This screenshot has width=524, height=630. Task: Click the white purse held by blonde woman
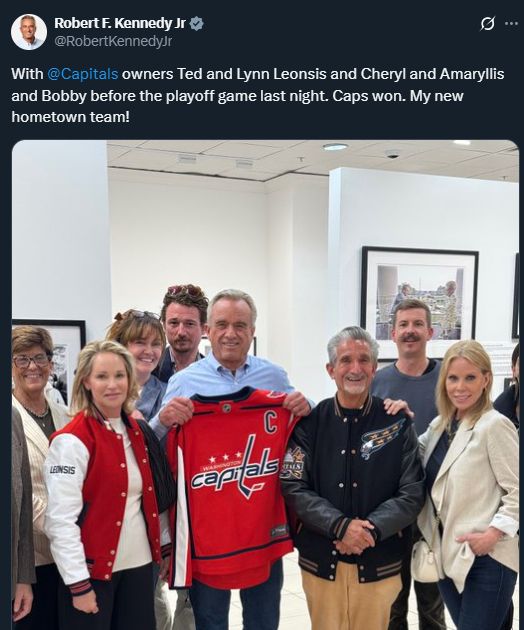coord(426,561)
